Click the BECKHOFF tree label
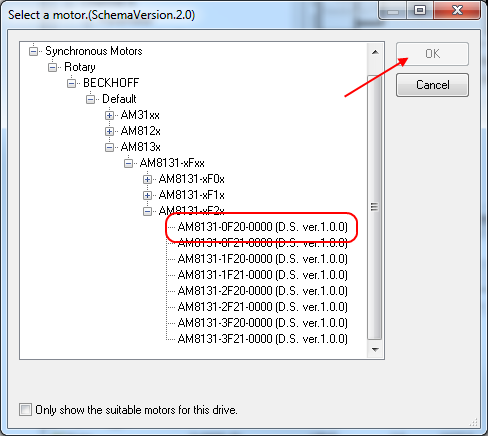 tap(111, 83)
